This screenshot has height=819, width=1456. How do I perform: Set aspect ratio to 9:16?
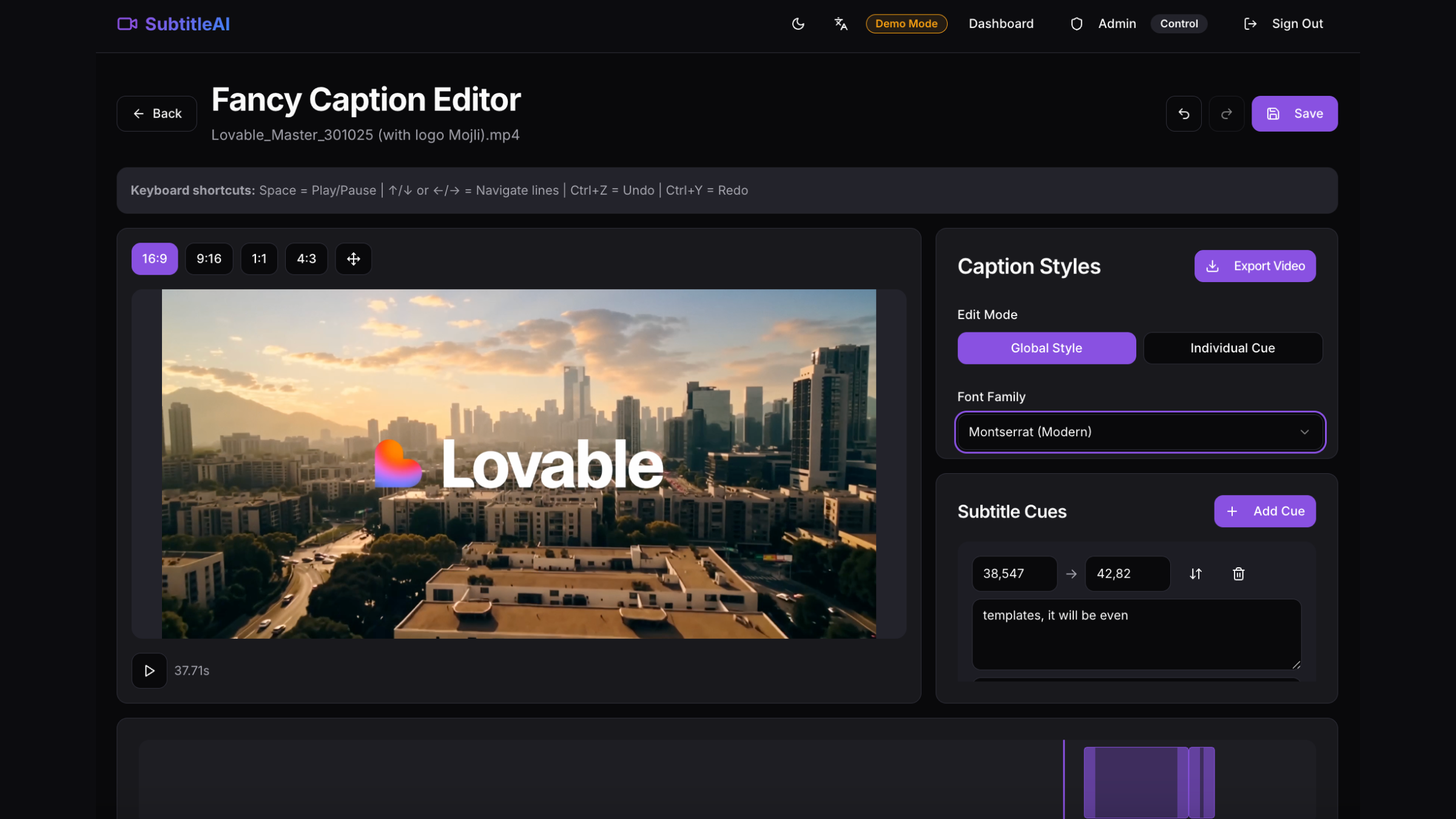(x=209, y=259)
